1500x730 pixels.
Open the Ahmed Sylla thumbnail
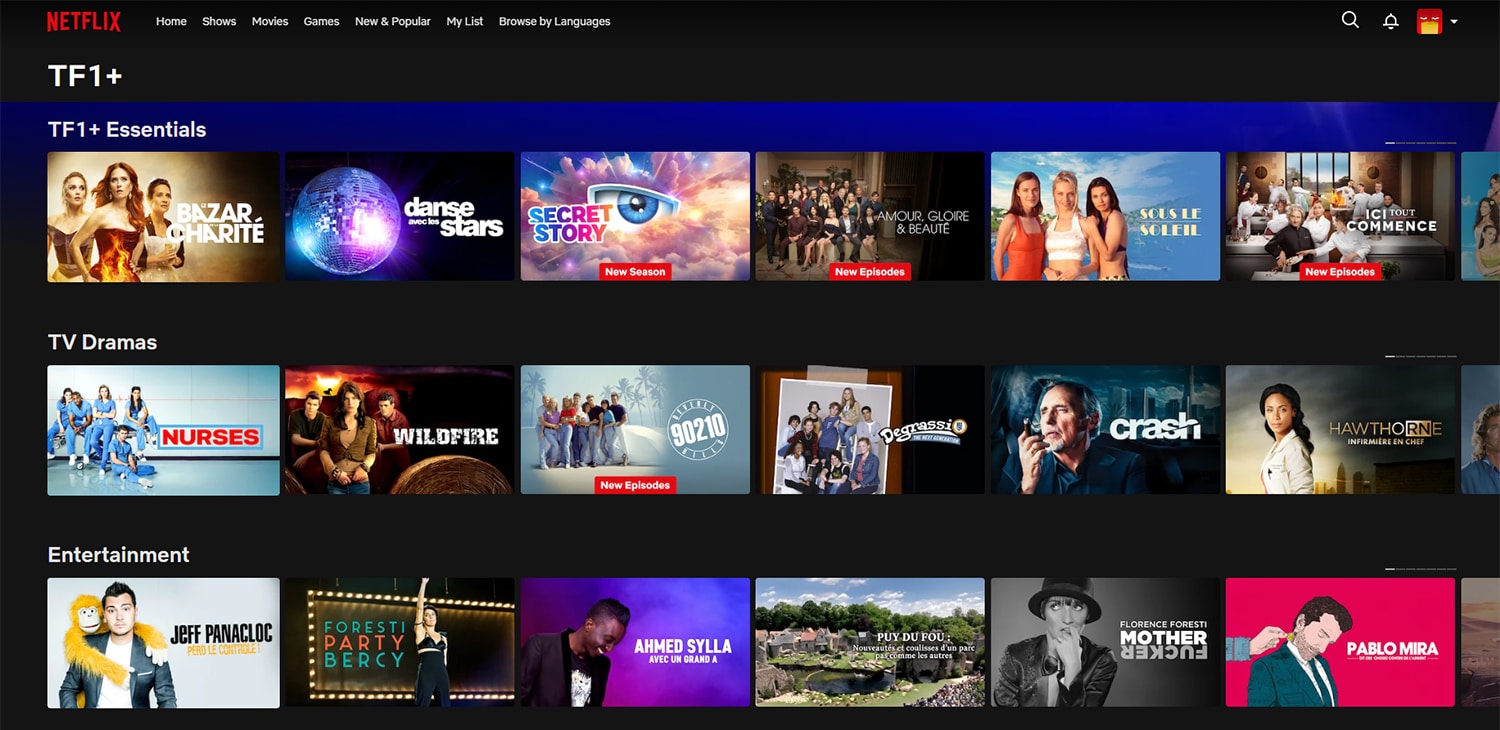click(635, 643)
